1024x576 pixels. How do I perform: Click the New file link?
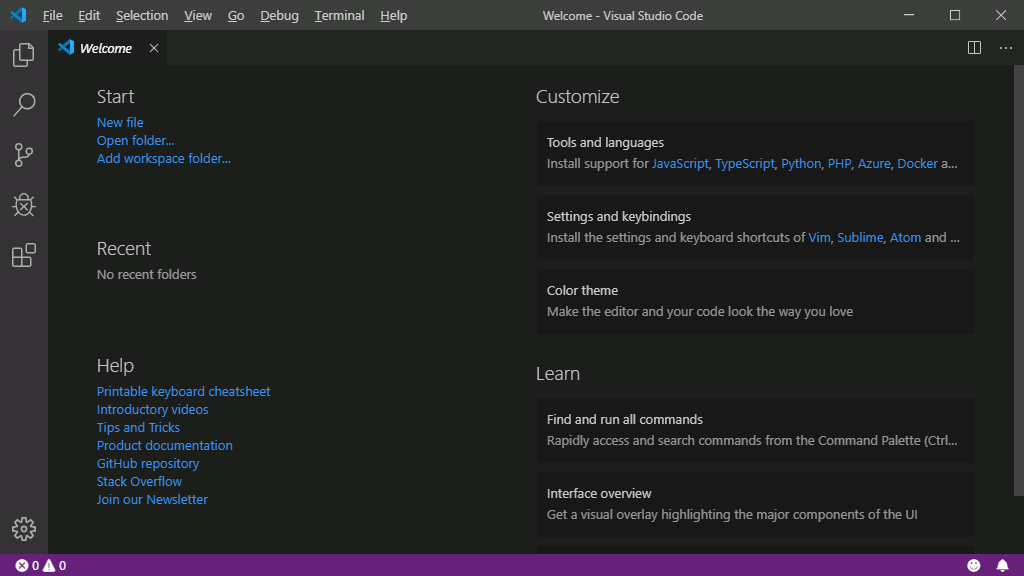(x=120, y=122)
